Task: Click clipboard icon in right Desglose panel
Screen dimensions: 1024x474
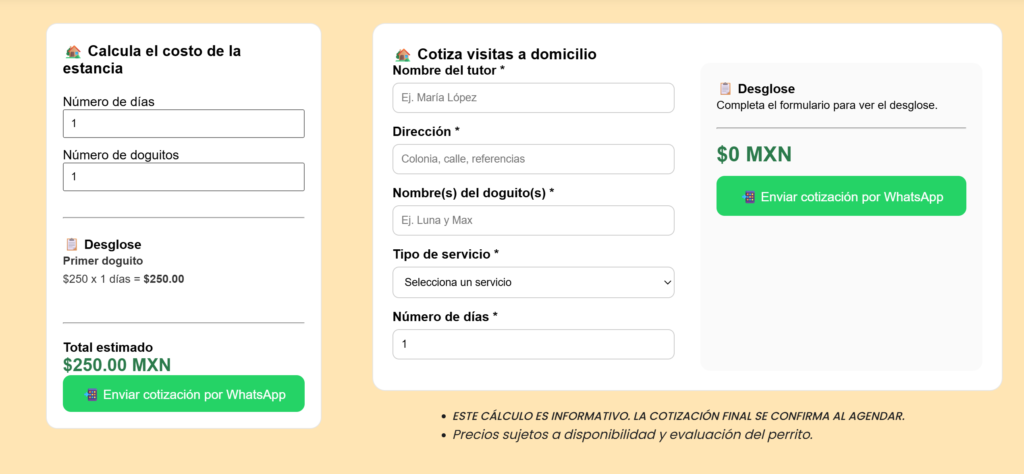Action: click(x=726, y=89)
